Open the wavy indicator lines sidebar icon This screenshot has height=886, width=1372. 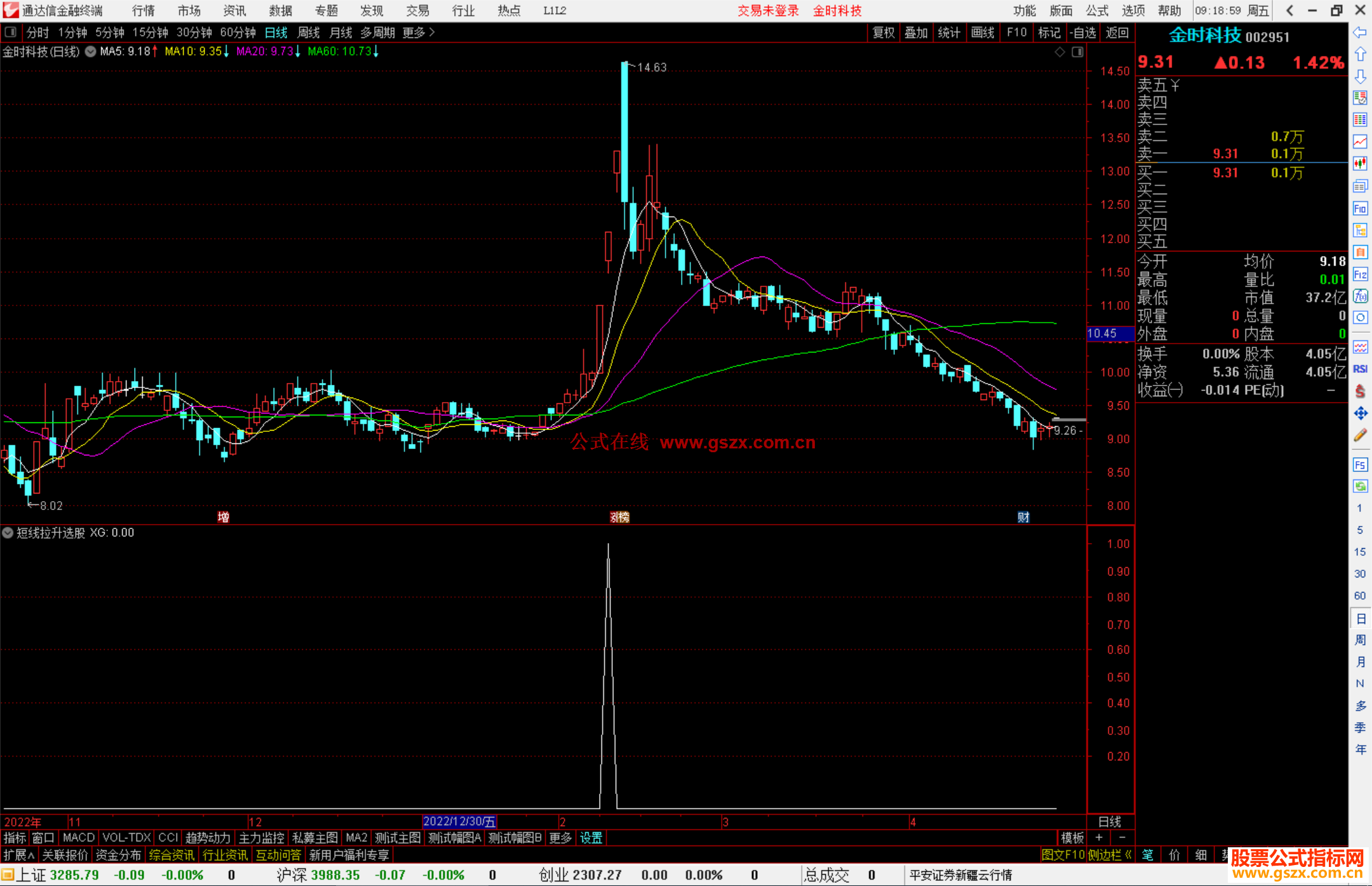[1360, 347]
